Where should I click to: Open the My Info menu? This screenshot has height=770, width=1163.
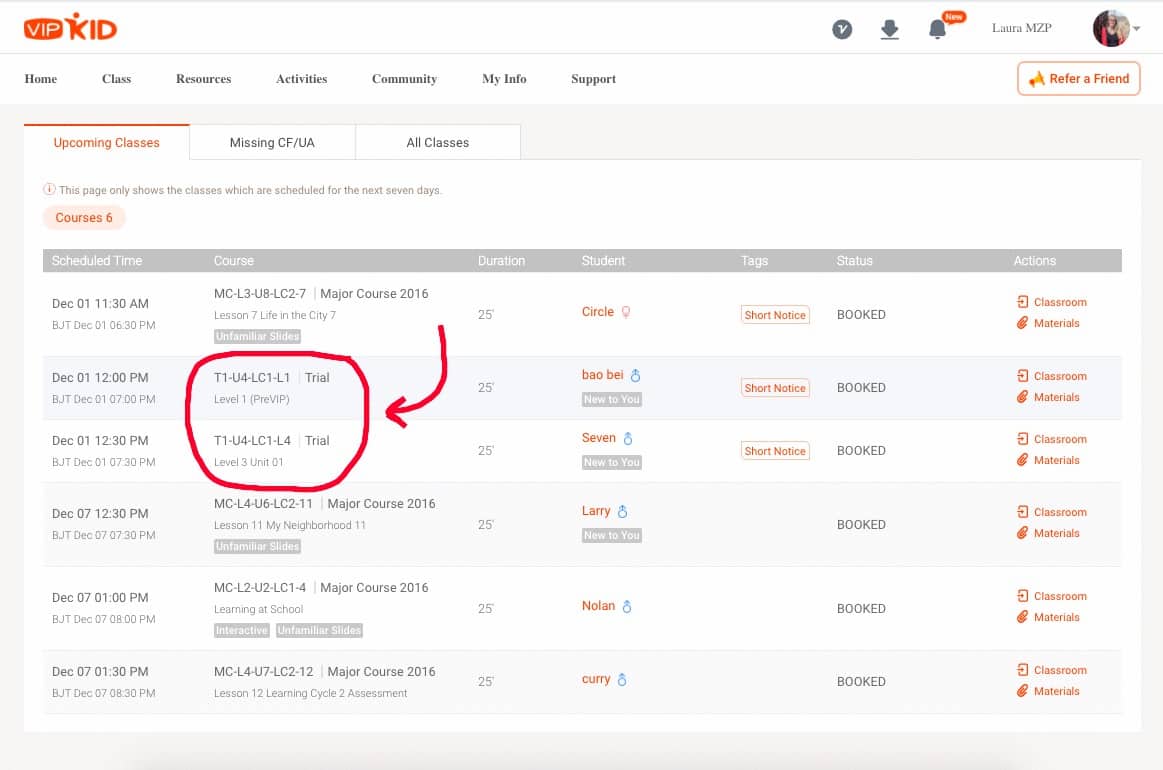(503, 79)
